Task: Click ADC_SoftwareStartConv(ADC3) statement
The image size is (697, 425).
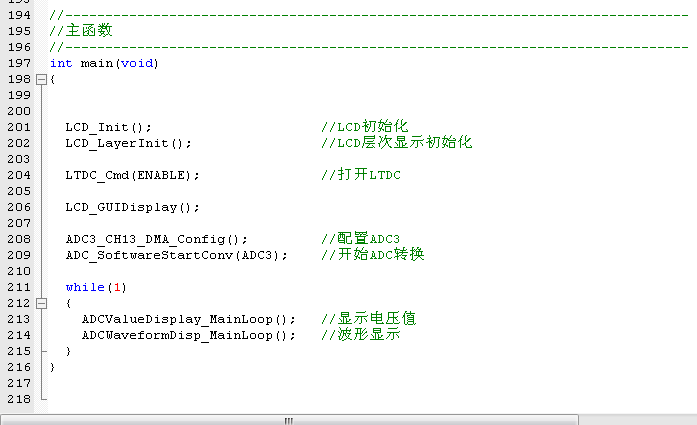Action: click(176, 255)
